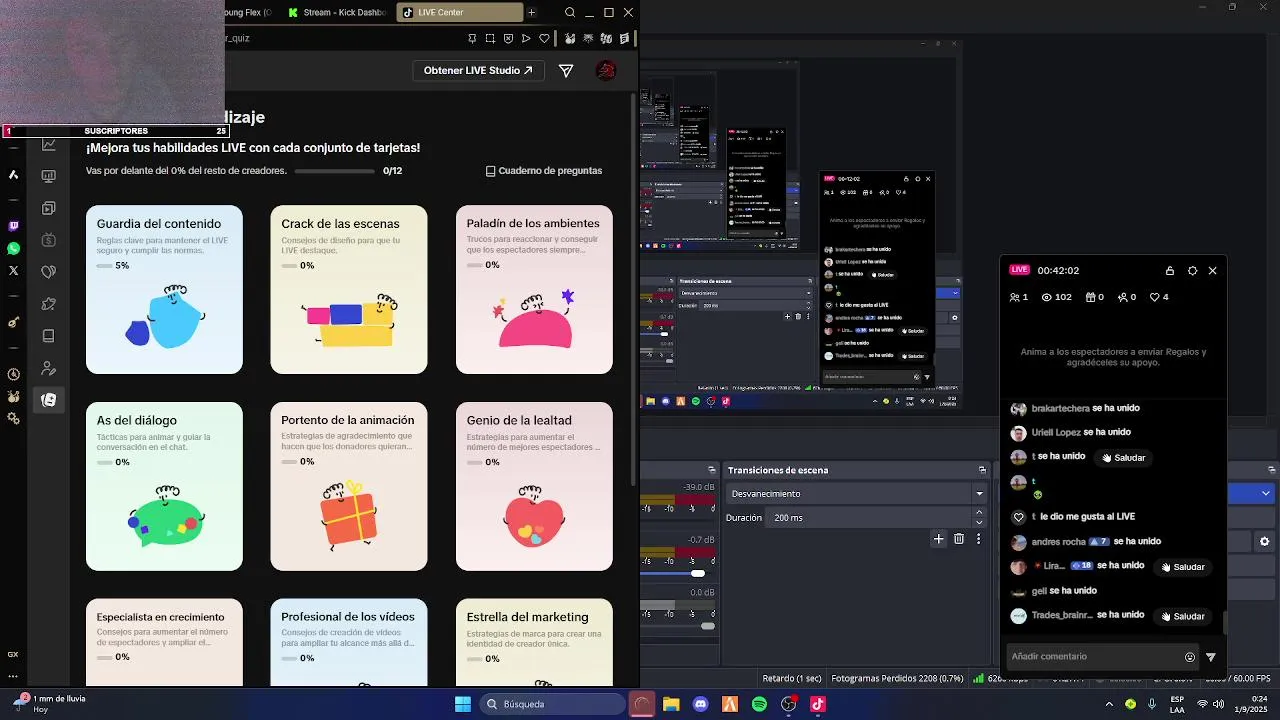Click the OBS gear icon right of chat popup

pyautogui.click(x=1264, y=541)
